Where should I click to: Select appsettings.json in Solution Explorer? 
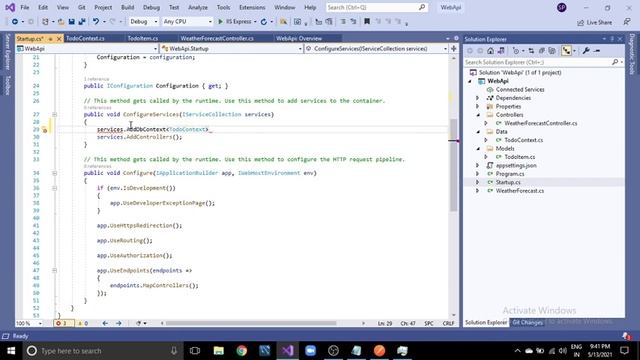tap(516, 165)
